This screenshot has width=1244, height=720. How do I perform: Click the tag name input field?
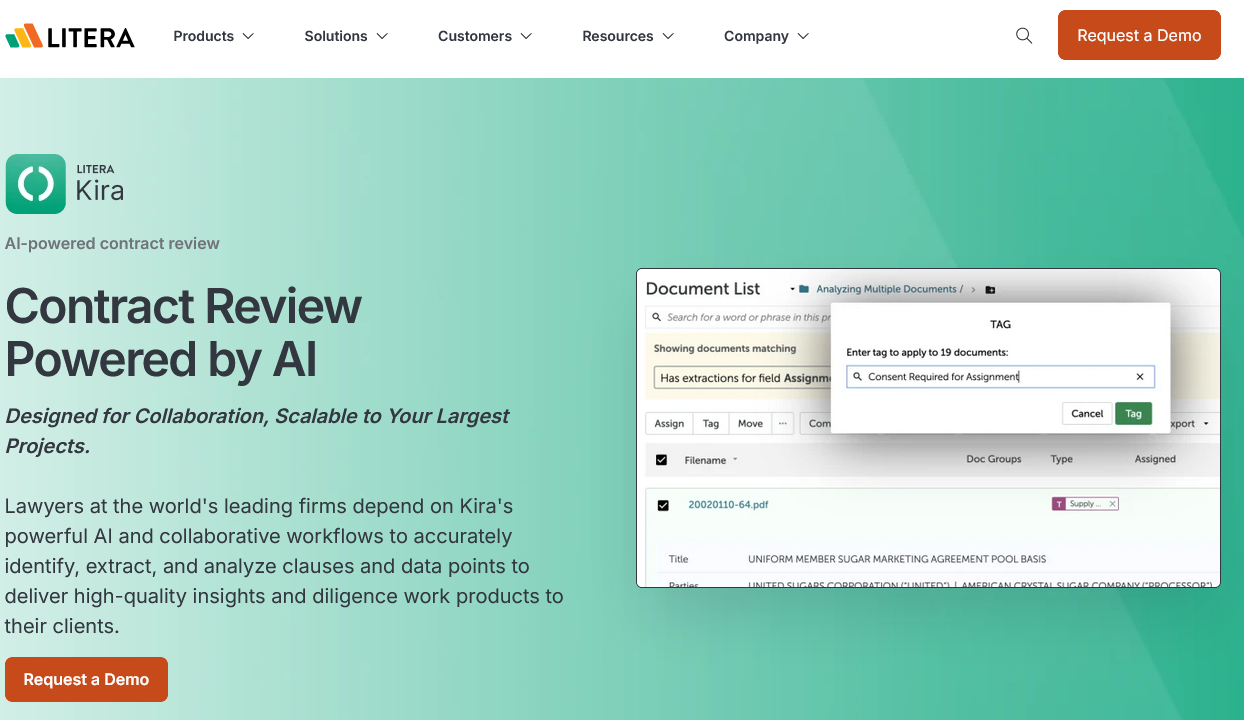(x=990, y=377)
